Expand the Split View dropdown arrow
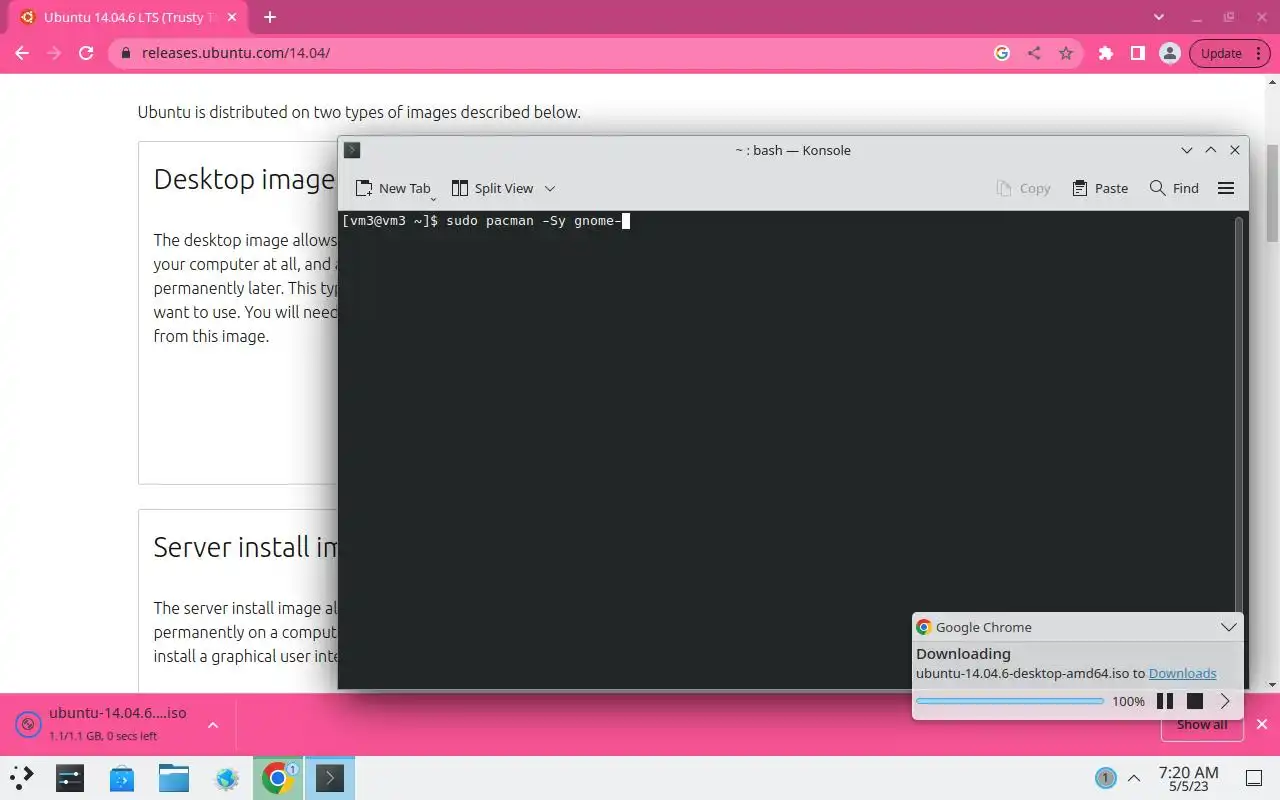The image size is (1280, 800). (549, 188)
